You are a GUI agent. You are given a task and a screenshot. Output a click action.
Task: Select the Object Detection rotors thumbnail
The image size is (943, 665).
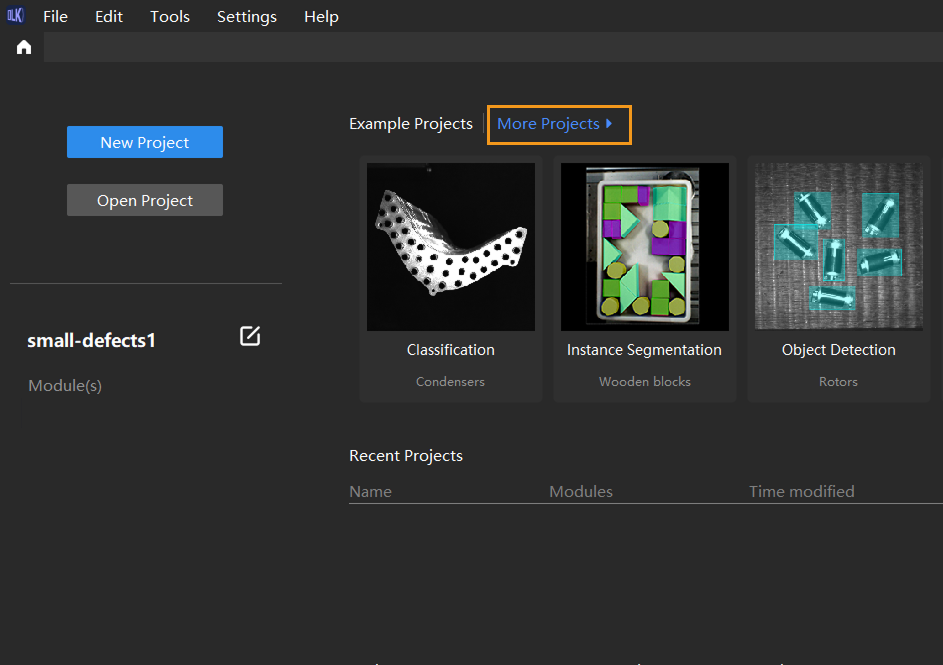click(x=838, y=247)
